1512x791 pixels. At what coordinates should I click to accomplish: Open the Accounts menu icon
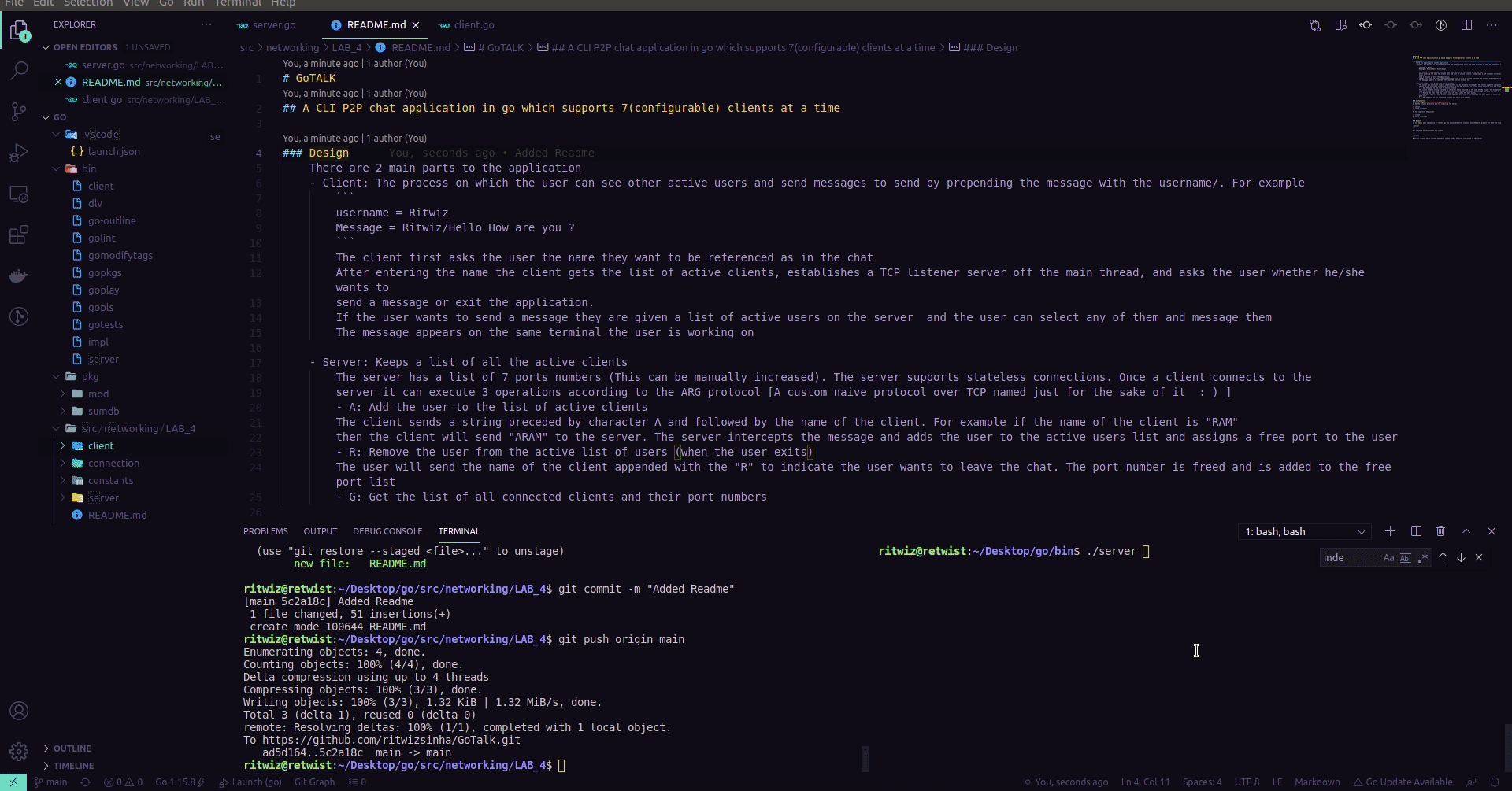pyautogui.click(x=19, y=711)
